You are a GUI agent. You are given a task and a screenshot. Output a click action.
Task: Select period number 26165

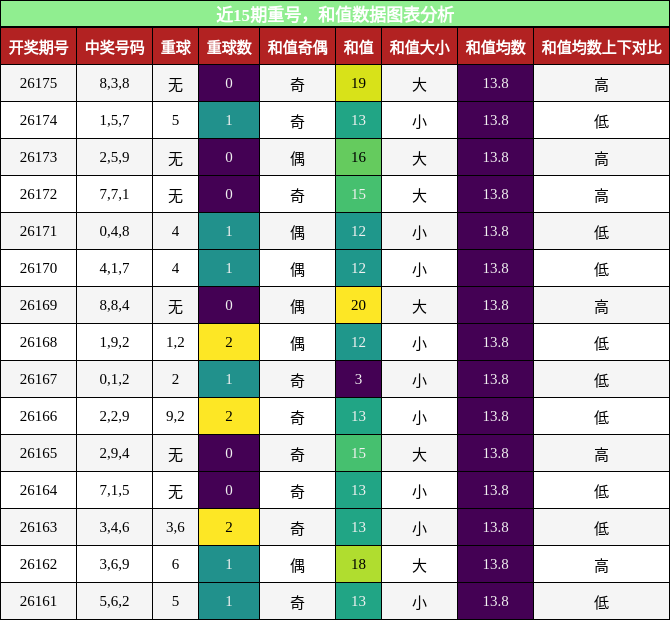point(38,453)
